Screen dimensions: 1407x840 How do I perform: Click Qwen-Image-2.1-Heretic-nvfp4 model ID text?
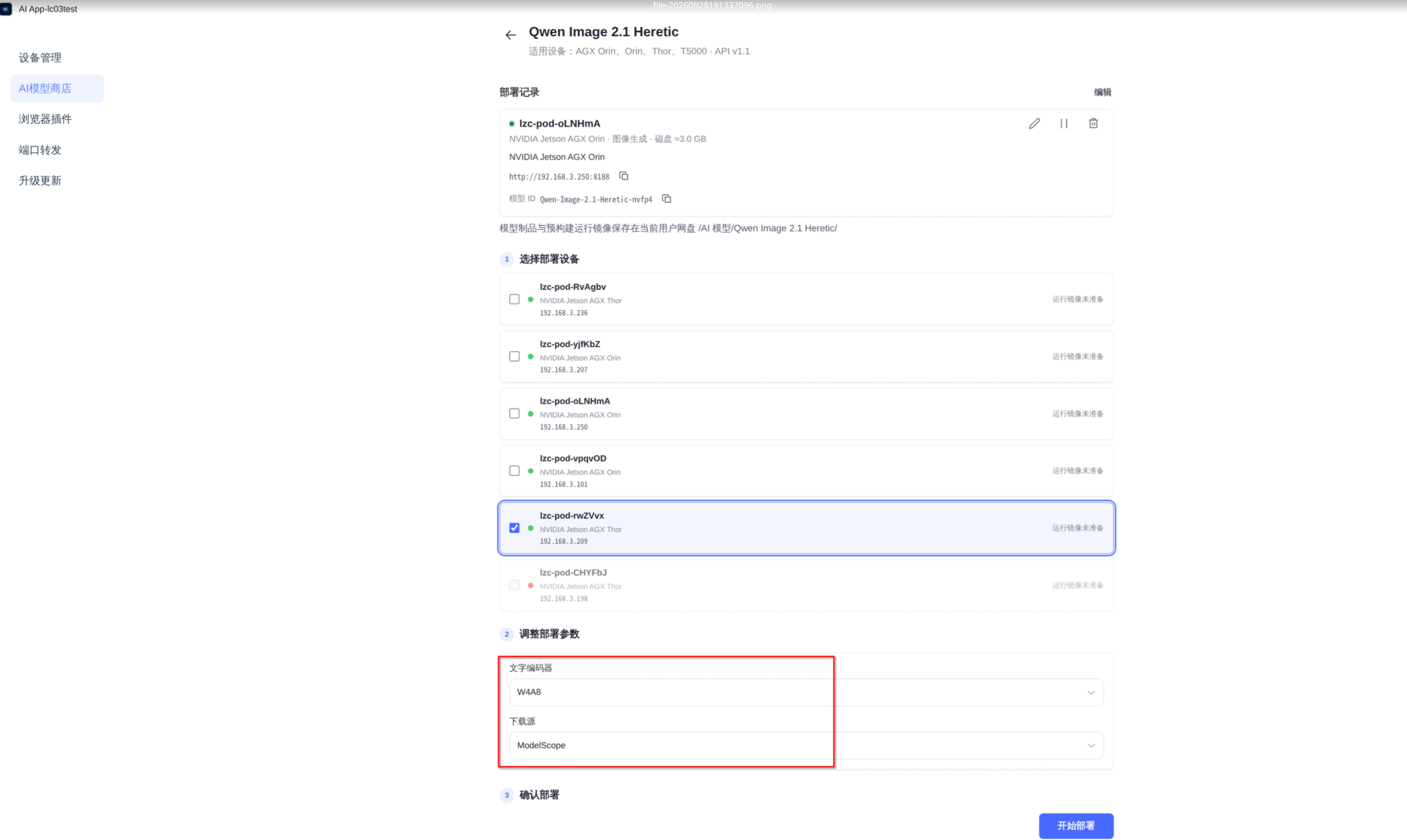[x=595, y=200]
